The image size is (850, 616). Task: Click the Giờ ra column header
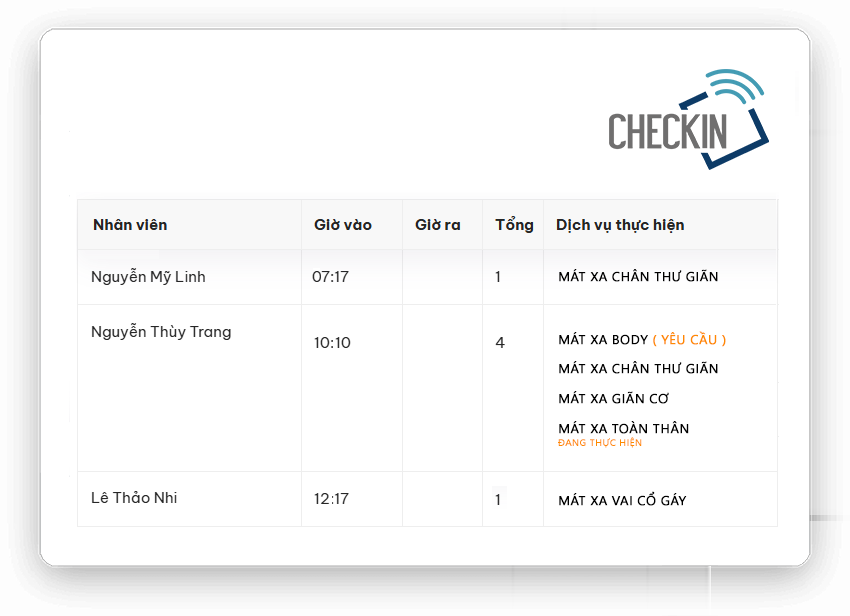[x=437, y=225]
